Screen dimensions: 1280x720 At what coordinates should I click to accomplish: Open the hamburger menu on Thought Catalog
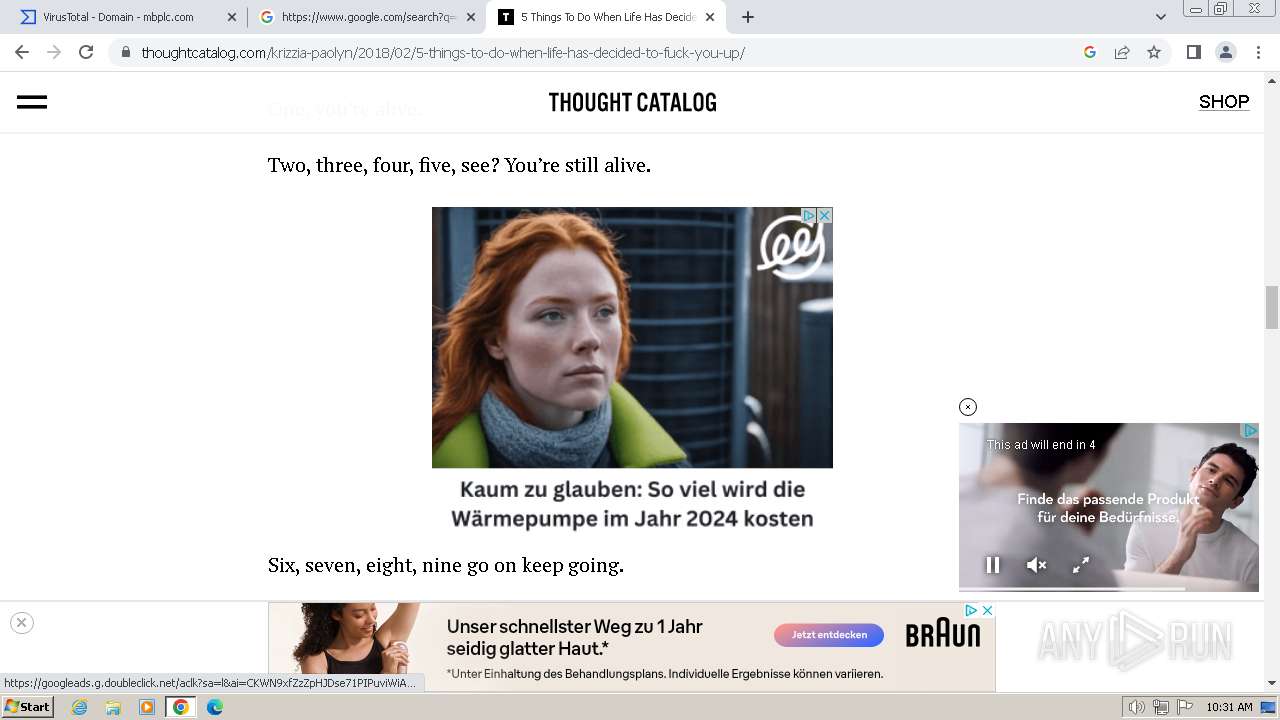pos(32,102)
